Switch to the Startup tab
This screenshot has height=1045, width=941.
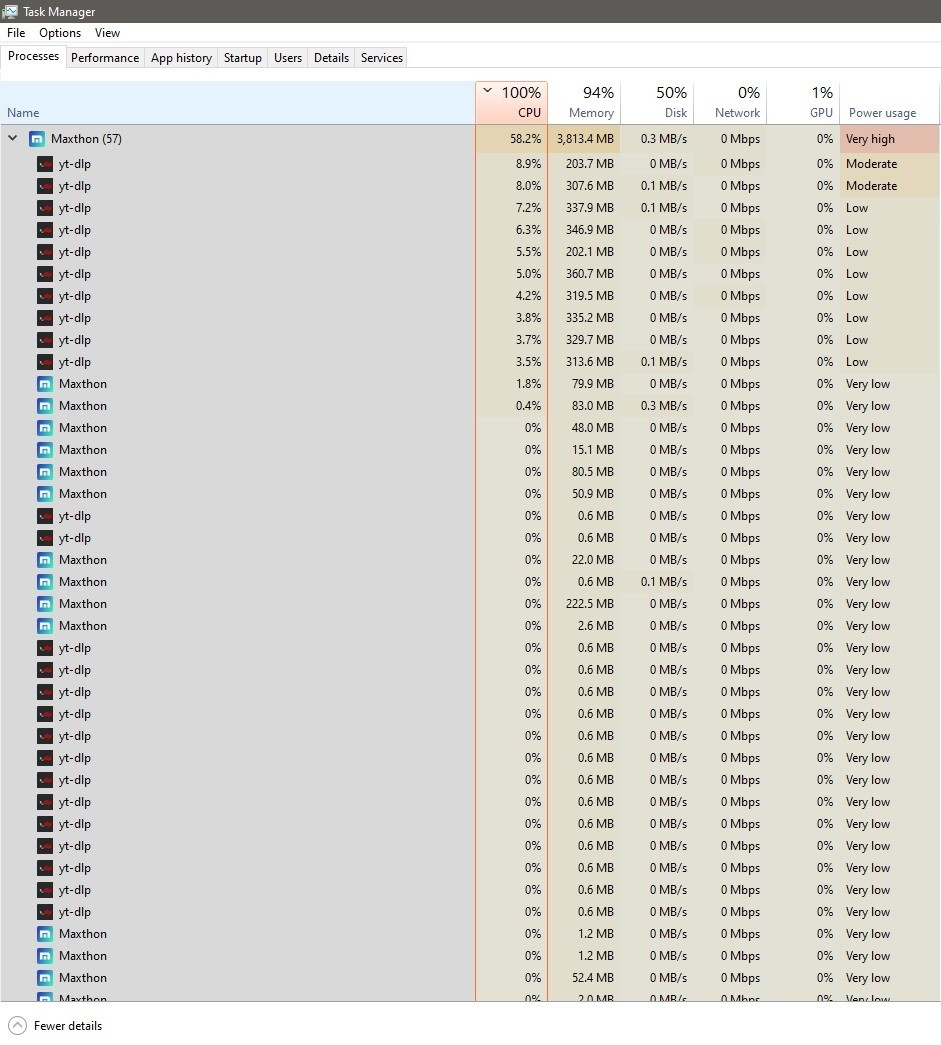[242, 58]
